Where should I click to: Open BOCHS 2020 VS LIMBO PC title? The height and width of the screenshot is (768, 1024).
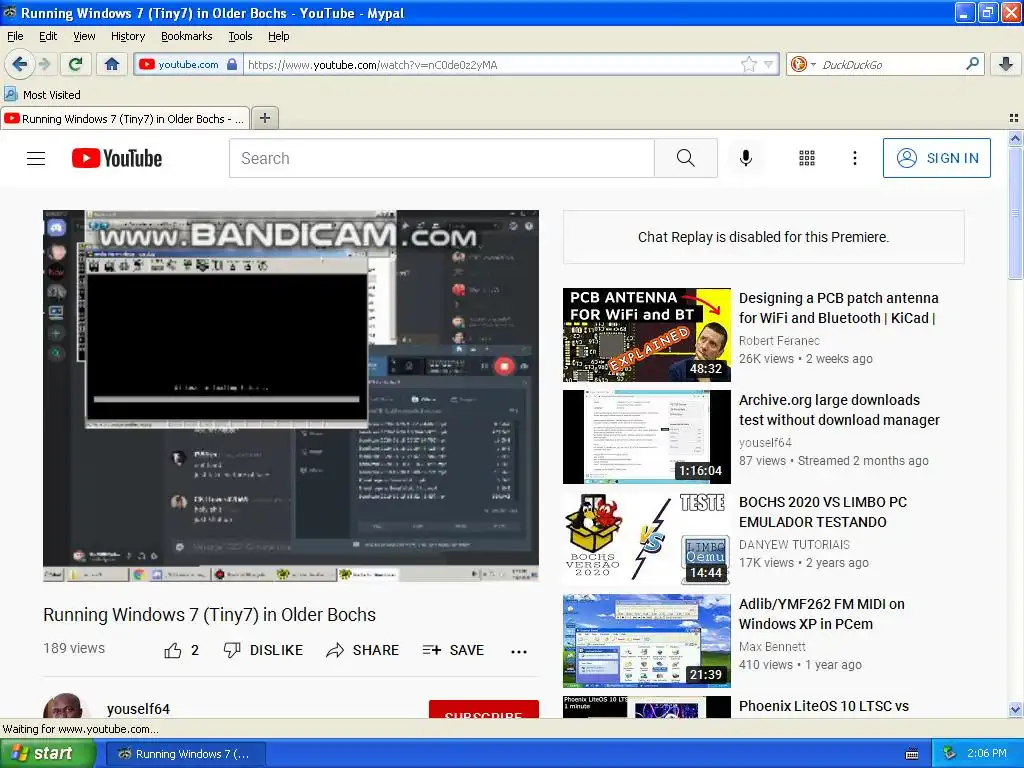[x=823, y=512]
